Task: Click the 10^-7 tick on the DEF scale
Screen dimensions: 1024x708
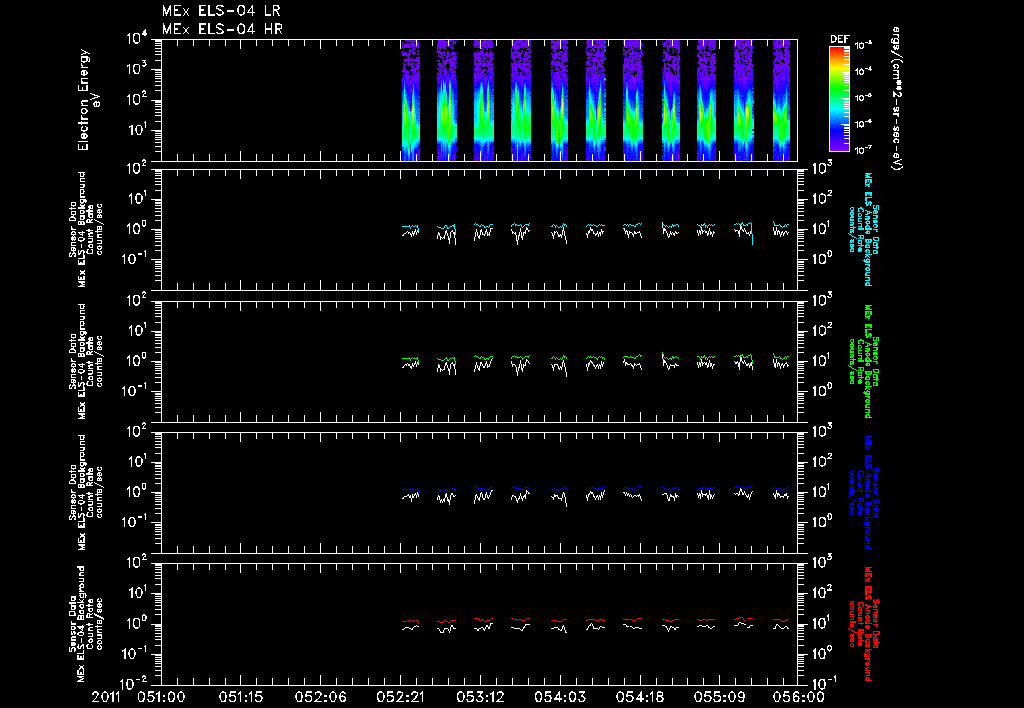Action: pos(863,150)
